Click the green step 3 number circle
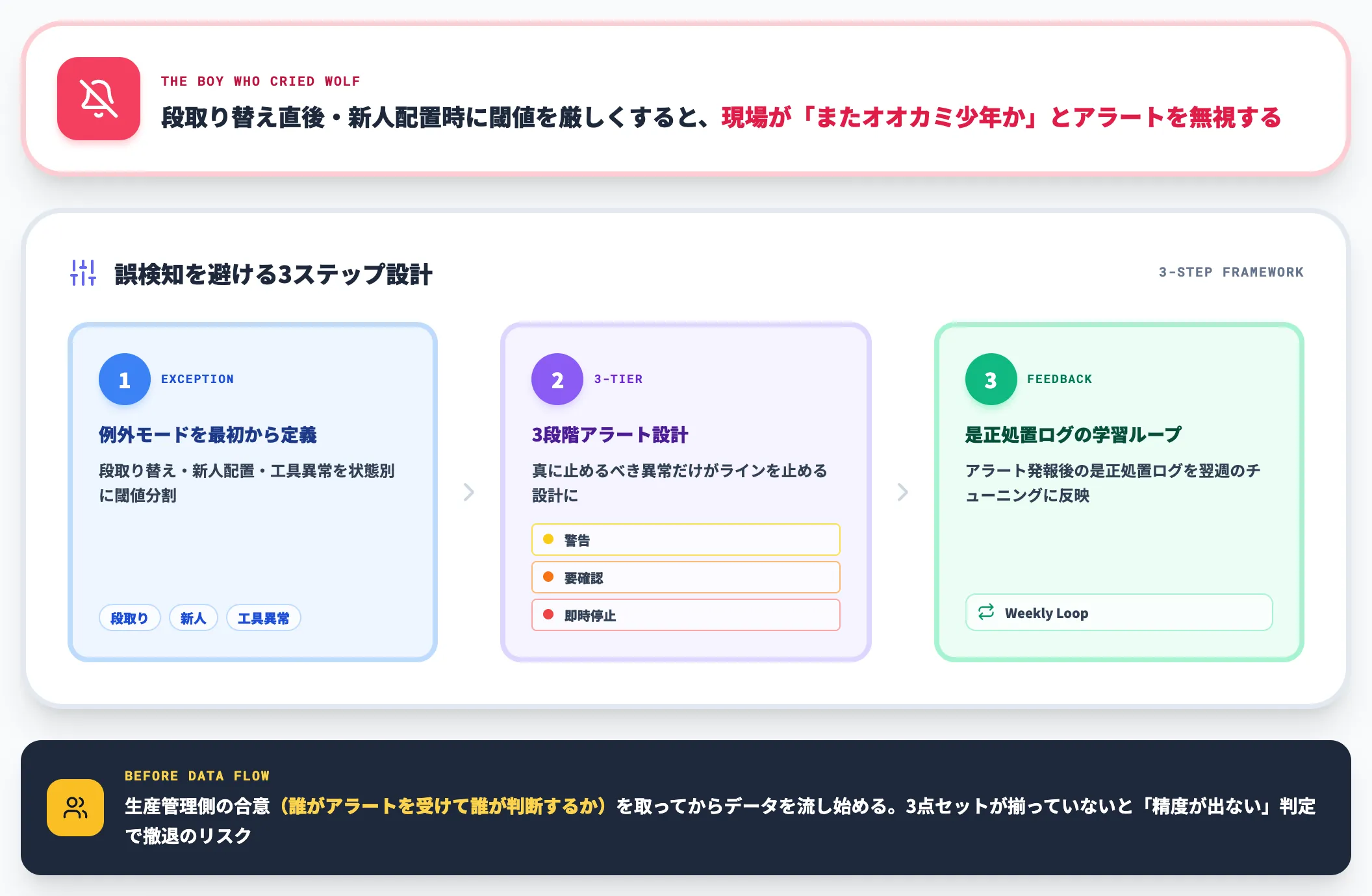 (991, 379)
